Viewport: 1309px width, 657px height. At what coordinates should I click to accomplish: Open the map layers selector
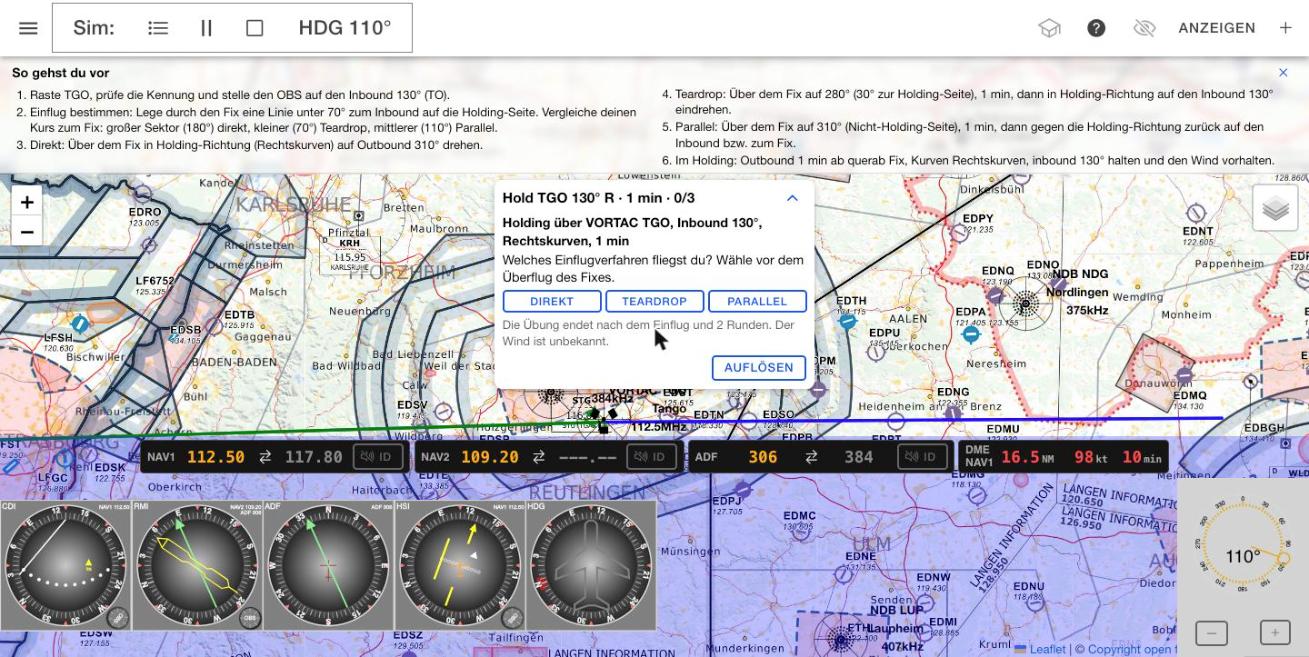point(1275,208)
